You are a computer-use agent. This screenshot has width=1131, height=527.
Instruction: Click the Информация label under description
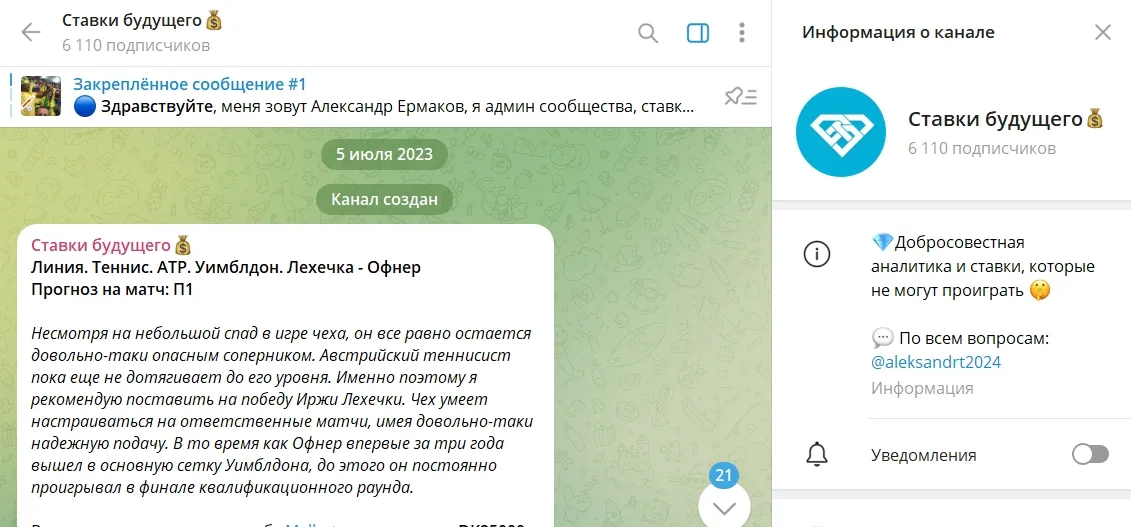[x=922, y=389]
